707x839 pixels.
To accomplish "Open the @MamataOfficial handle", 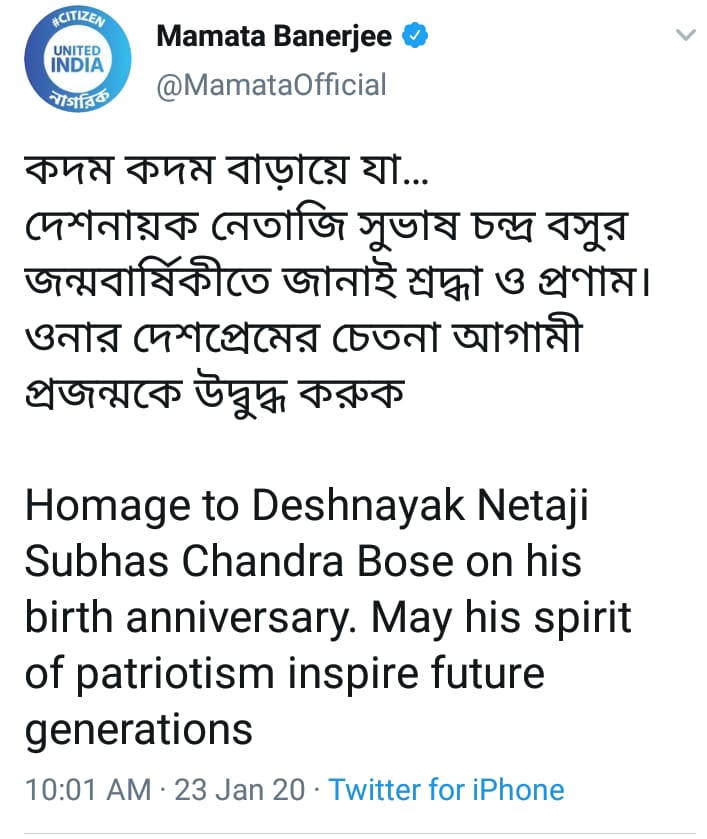I will coord(271,85).
